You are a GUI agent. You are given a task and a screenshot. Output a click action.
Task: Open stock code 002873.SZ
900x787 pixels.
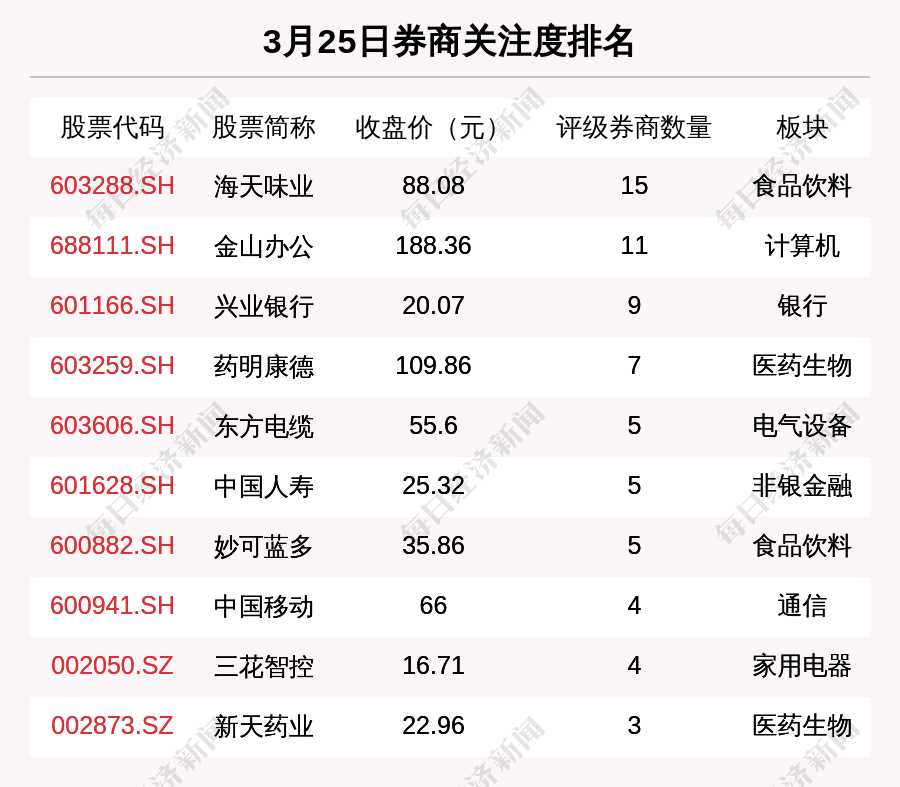coord(112,726)
